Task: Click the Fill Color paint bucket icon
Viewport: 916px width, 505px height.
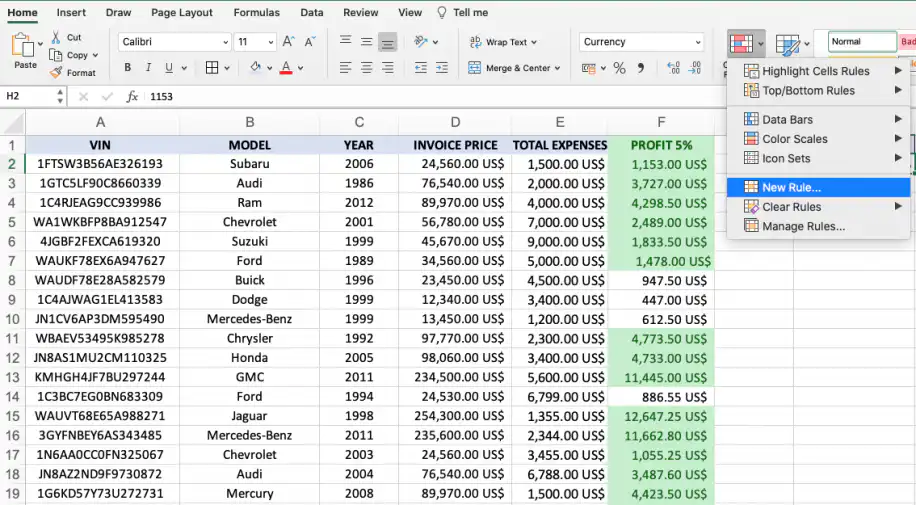Action: coord(255,67)
